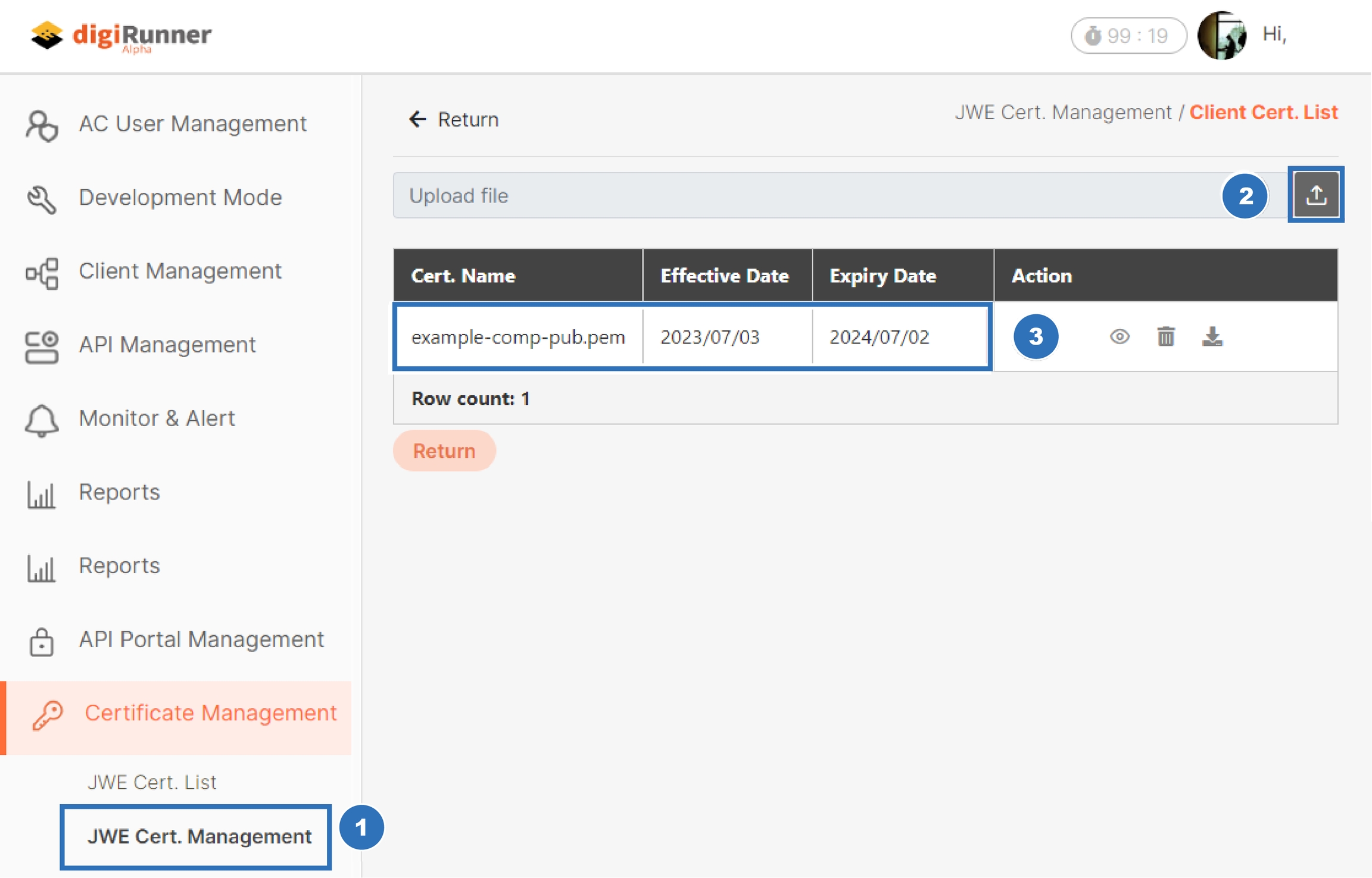Open user profile avatar

[1222, 35]
